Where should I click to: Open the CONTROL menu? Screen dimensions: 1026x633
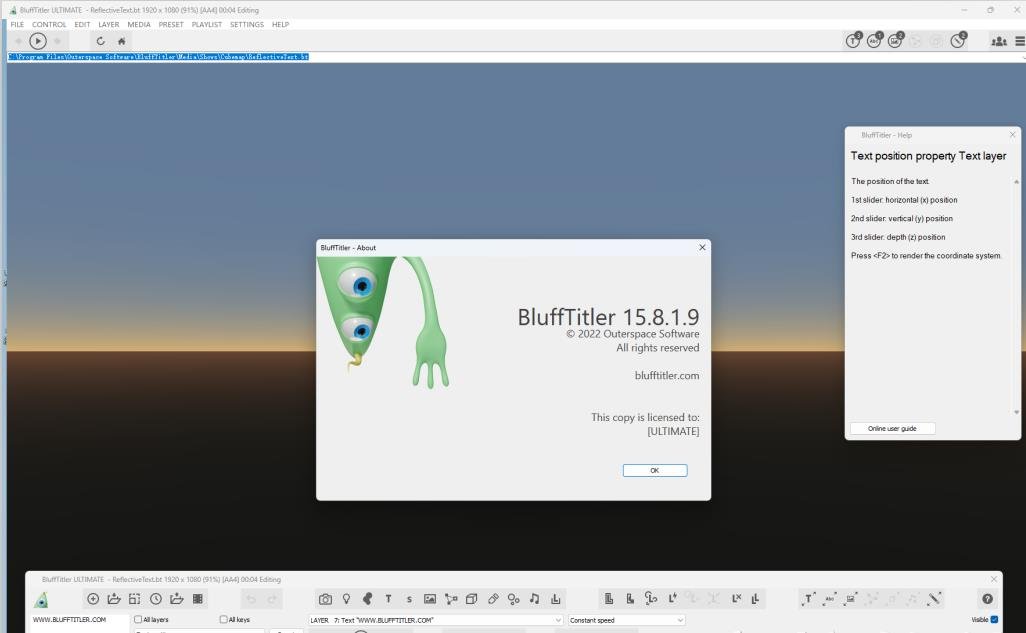click(x=49, y=24)
